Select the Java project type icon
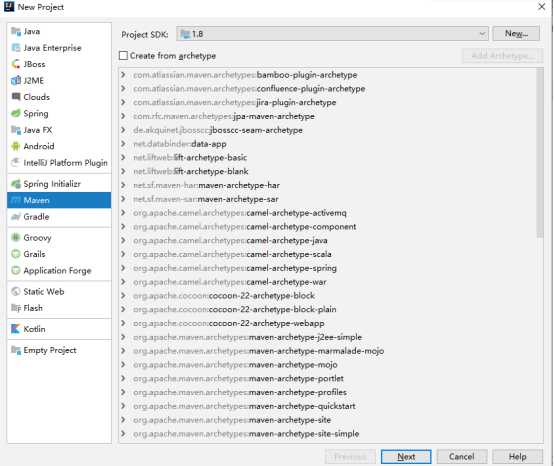Image resolution: width=554 pixels, height=466 pixels. pyautogui.click(x=16, y=31)
